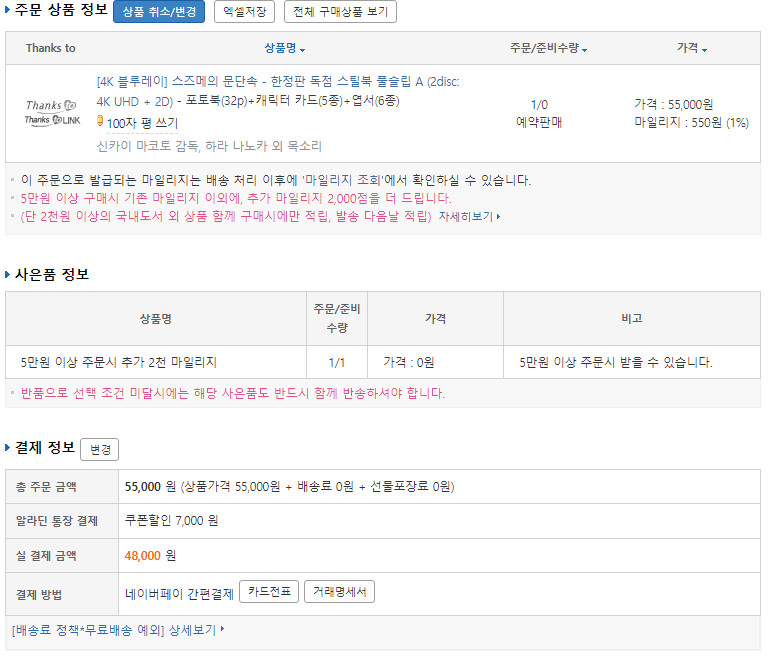The width and height of the screenshot is (772, 657).
Task: Open 자세히보기 mileage details link
Action: point(469,217)
